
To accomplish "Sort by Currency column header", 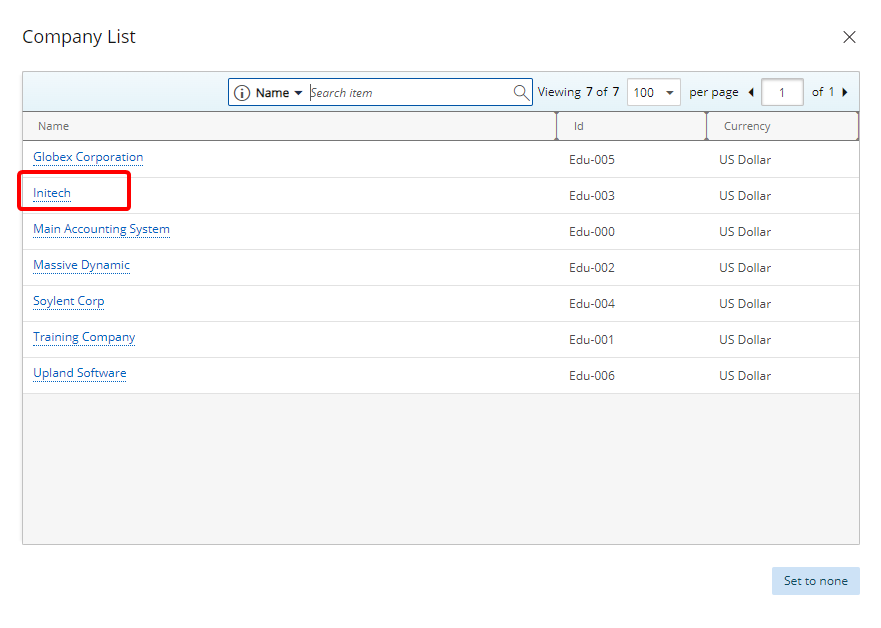I will 783,126.
